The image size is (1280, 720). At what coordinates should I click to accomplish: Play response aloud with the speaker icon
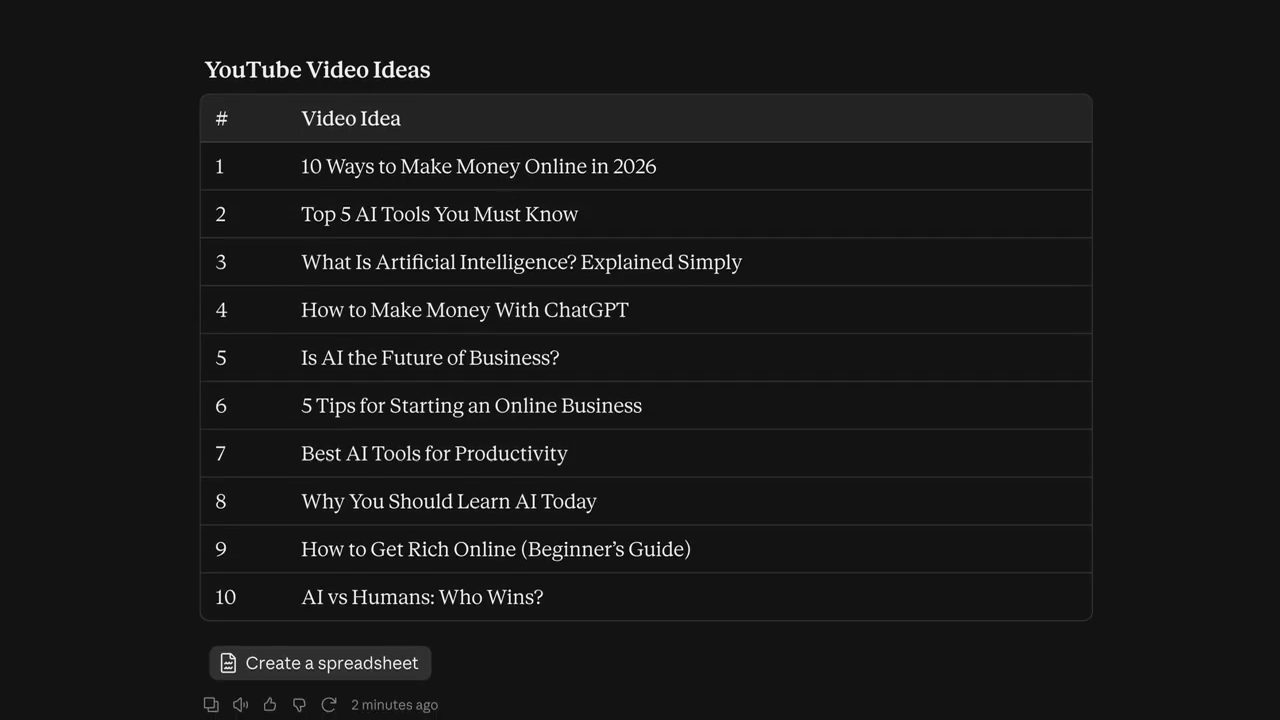pyautogui.click(x=240, y=705)
